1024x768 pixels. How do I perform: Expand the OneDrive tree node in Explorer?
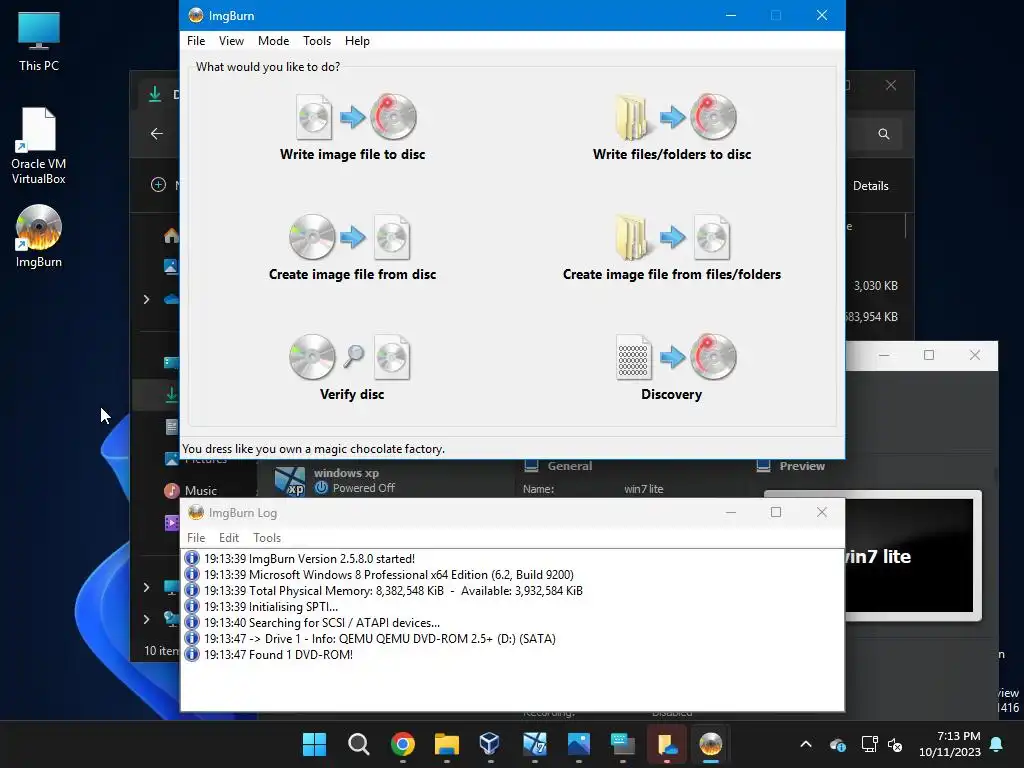pos(146,299)
